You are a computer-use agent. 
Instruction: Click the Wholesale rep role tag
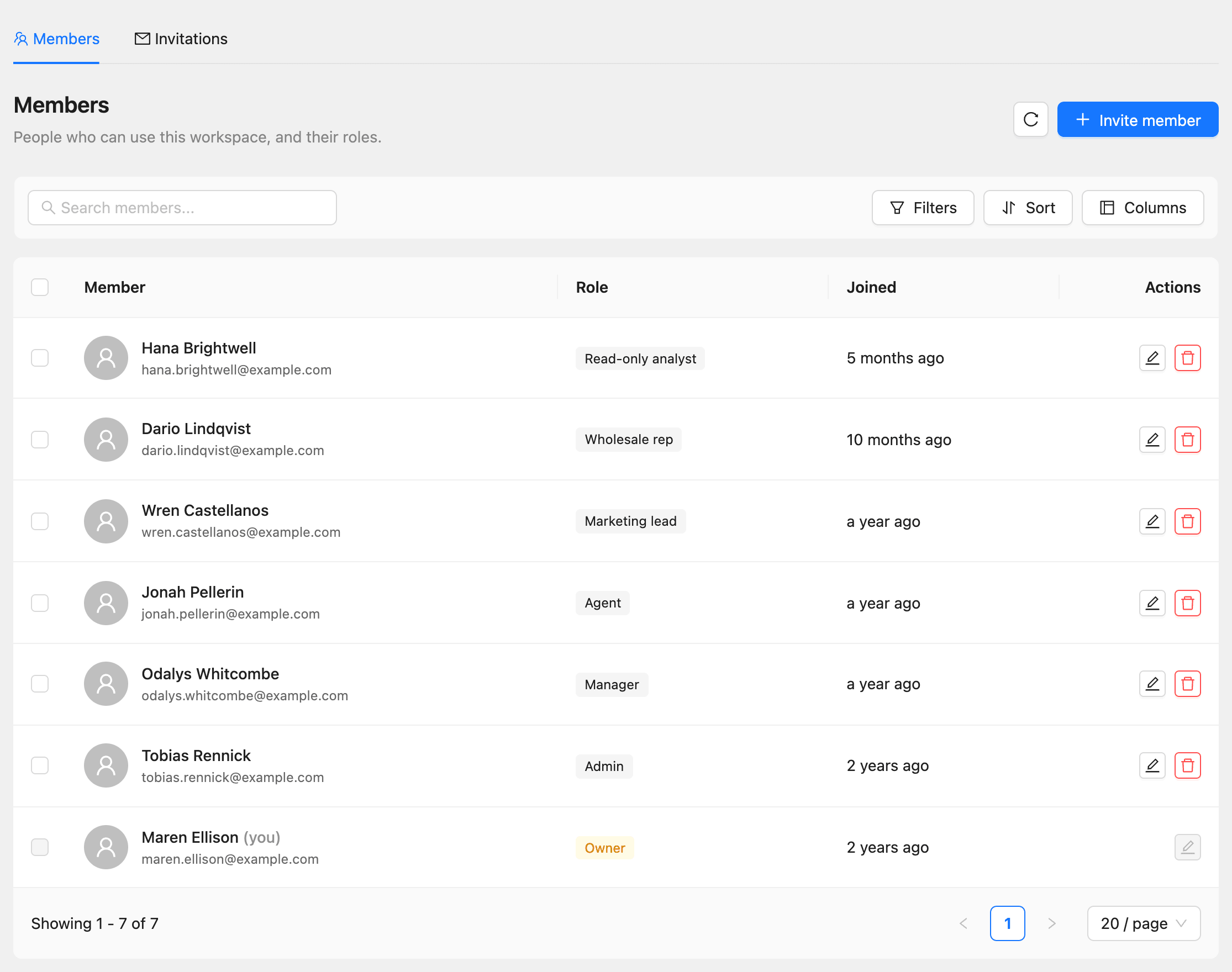(629, 440)
